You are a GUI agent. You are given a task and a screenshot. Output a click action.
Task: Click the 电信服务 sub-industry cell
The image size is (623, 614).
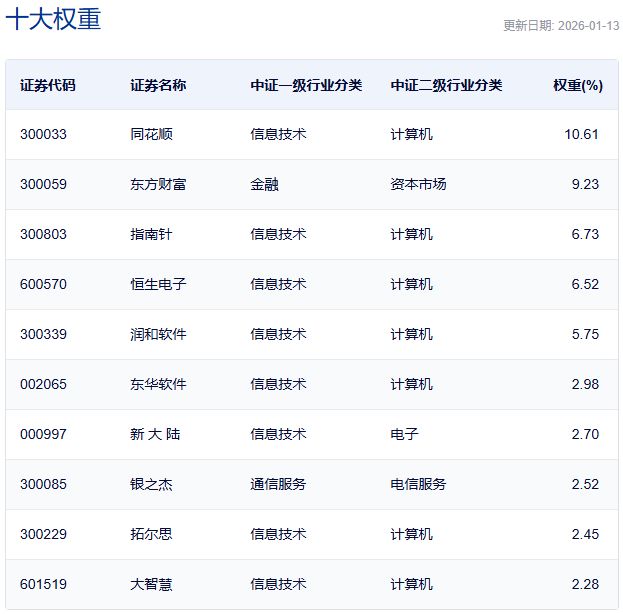pos(418,484)
